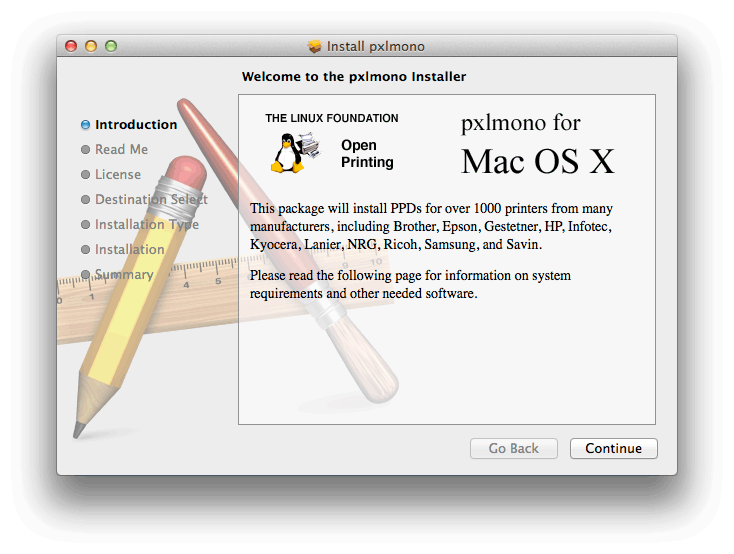Select the License step

[x=118, y=174]
